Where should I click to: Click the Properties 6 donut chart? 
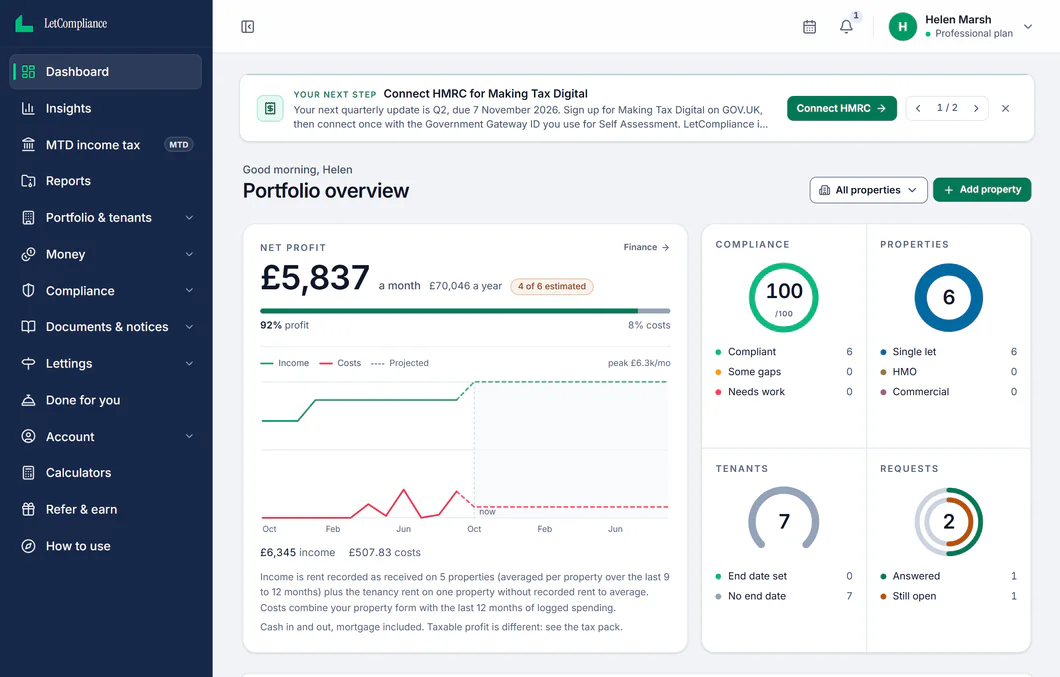click(948, 298)
